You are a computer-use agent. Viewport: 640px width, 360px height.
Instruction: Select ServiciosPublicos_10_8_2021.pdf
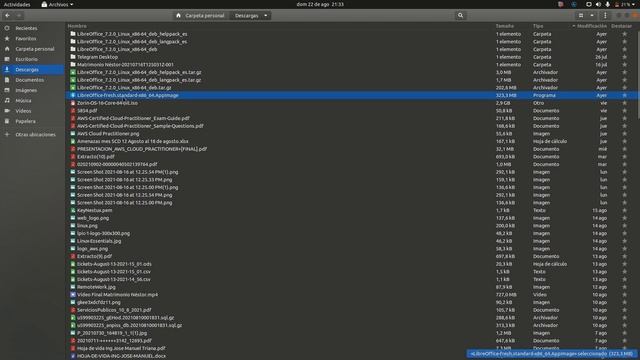[114, 310]
